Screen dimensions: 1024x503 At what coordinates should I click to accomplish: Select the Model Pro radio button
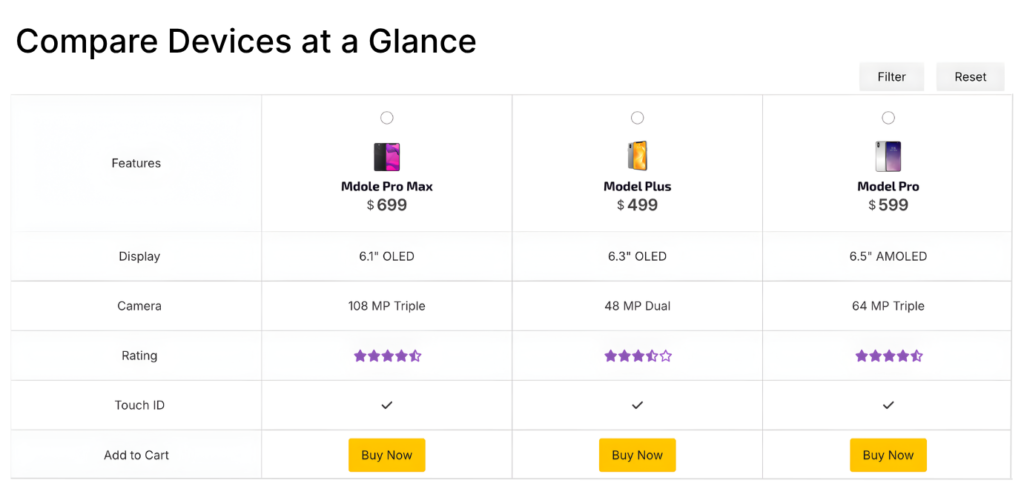tap(888, 118)
